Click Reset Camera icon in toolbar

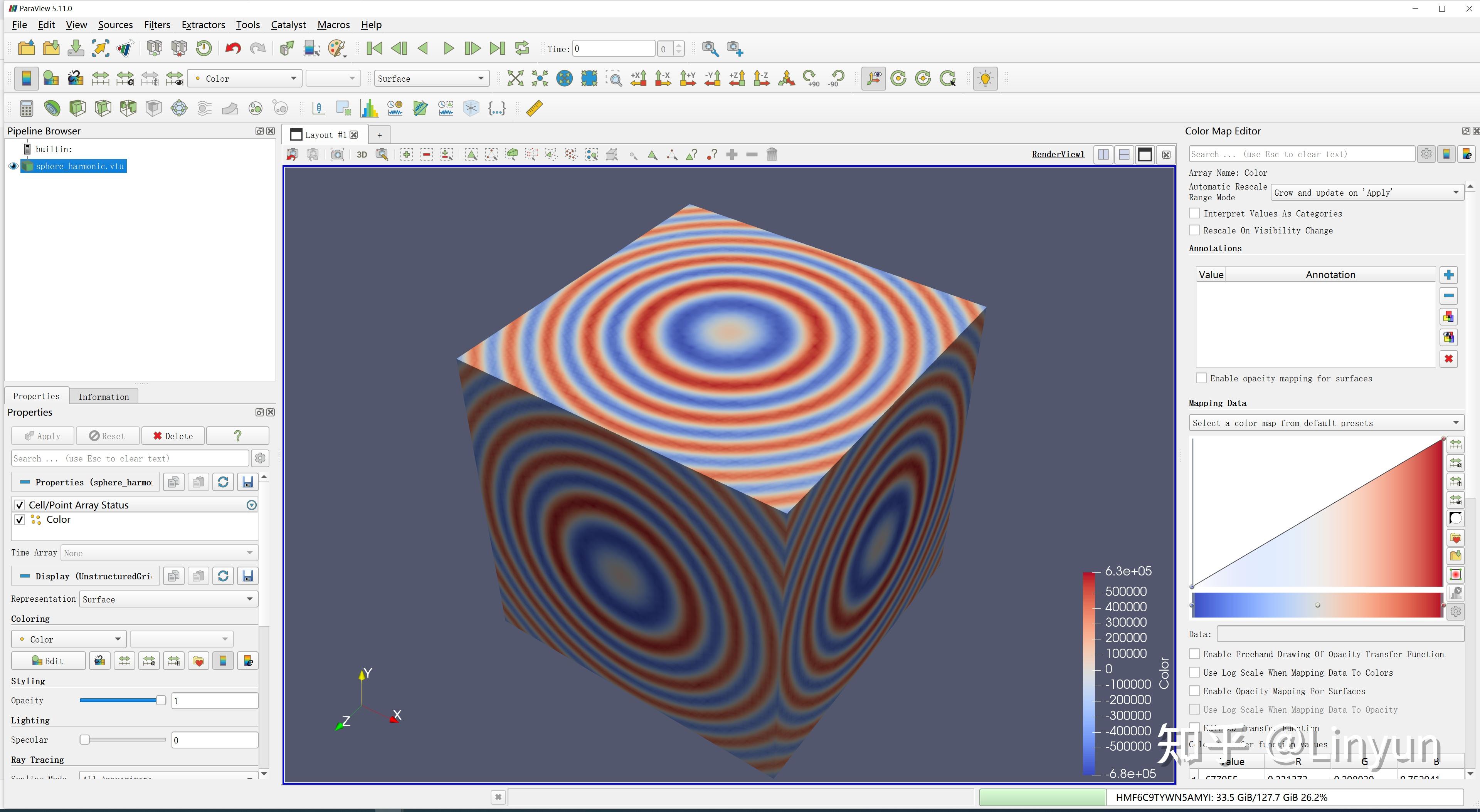(x=515, y=79)
